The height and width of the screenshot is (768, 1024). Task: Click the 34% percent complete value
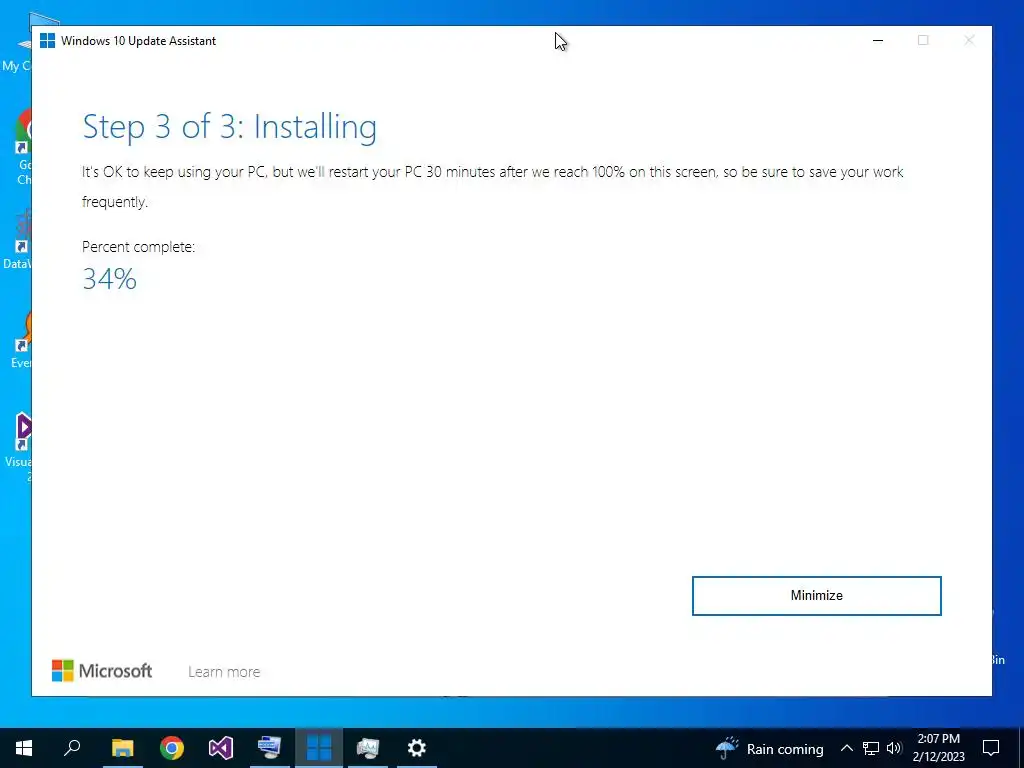(x=110, y=280)
